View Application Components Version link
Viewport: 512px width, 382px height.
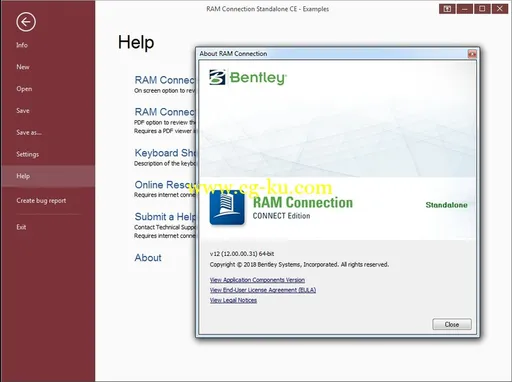pyautogui.click(x=257, y=280)
